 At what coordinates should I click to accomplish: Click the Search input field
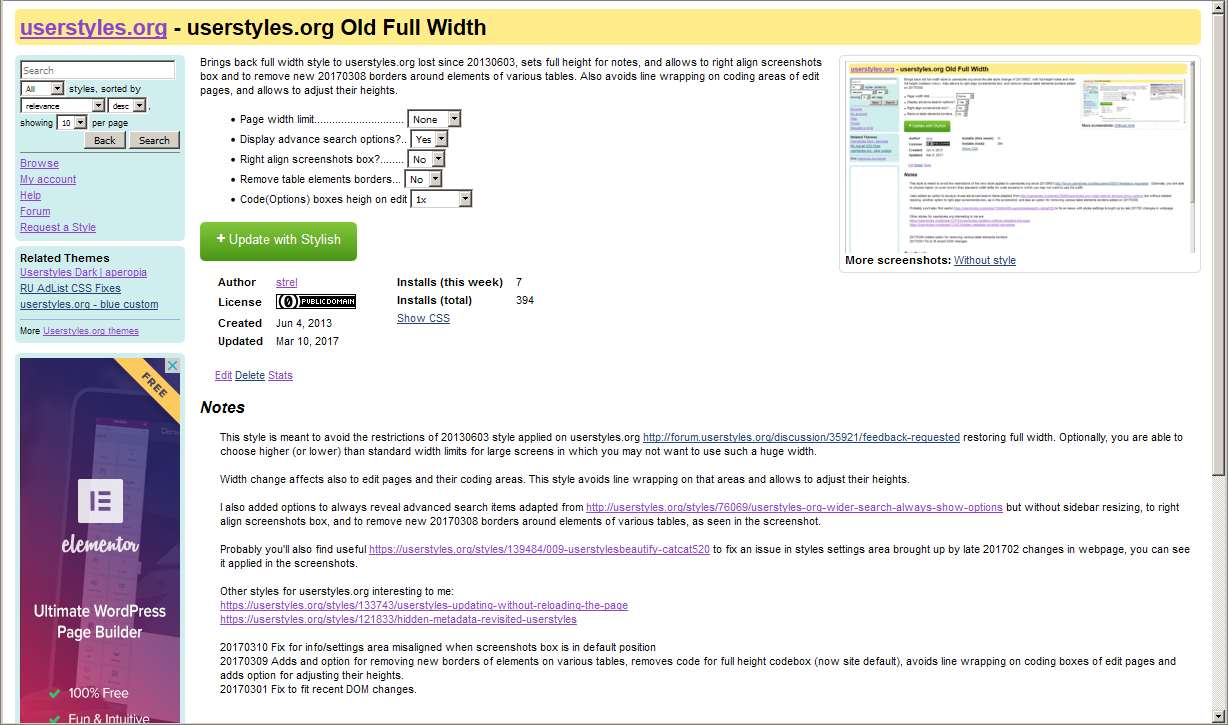(x=98, y=70)
